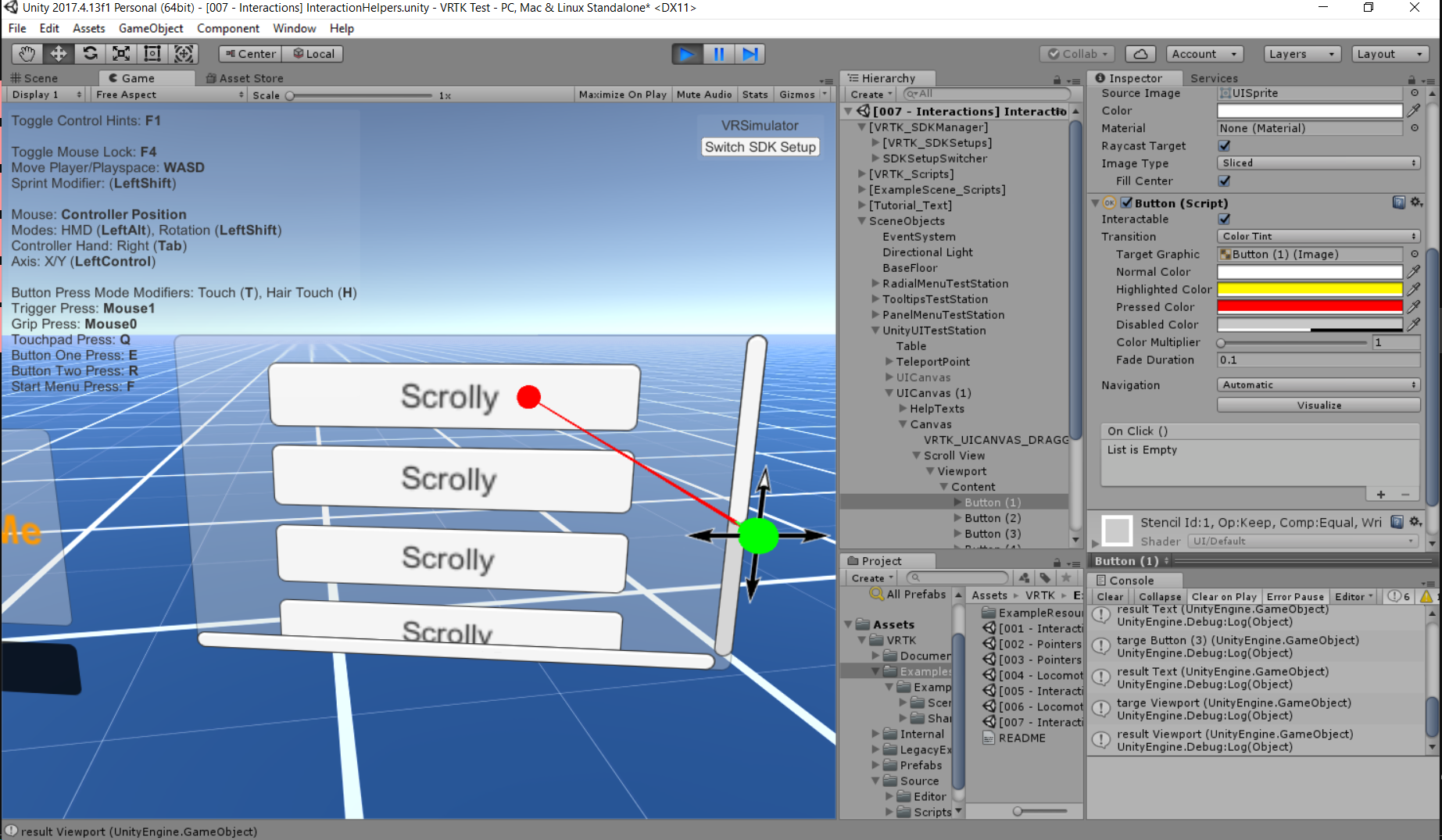The width and height of the screenshot is (1442, 840).
Task: Change Image Type from Sliced
Action: (x=1319, y=163)
